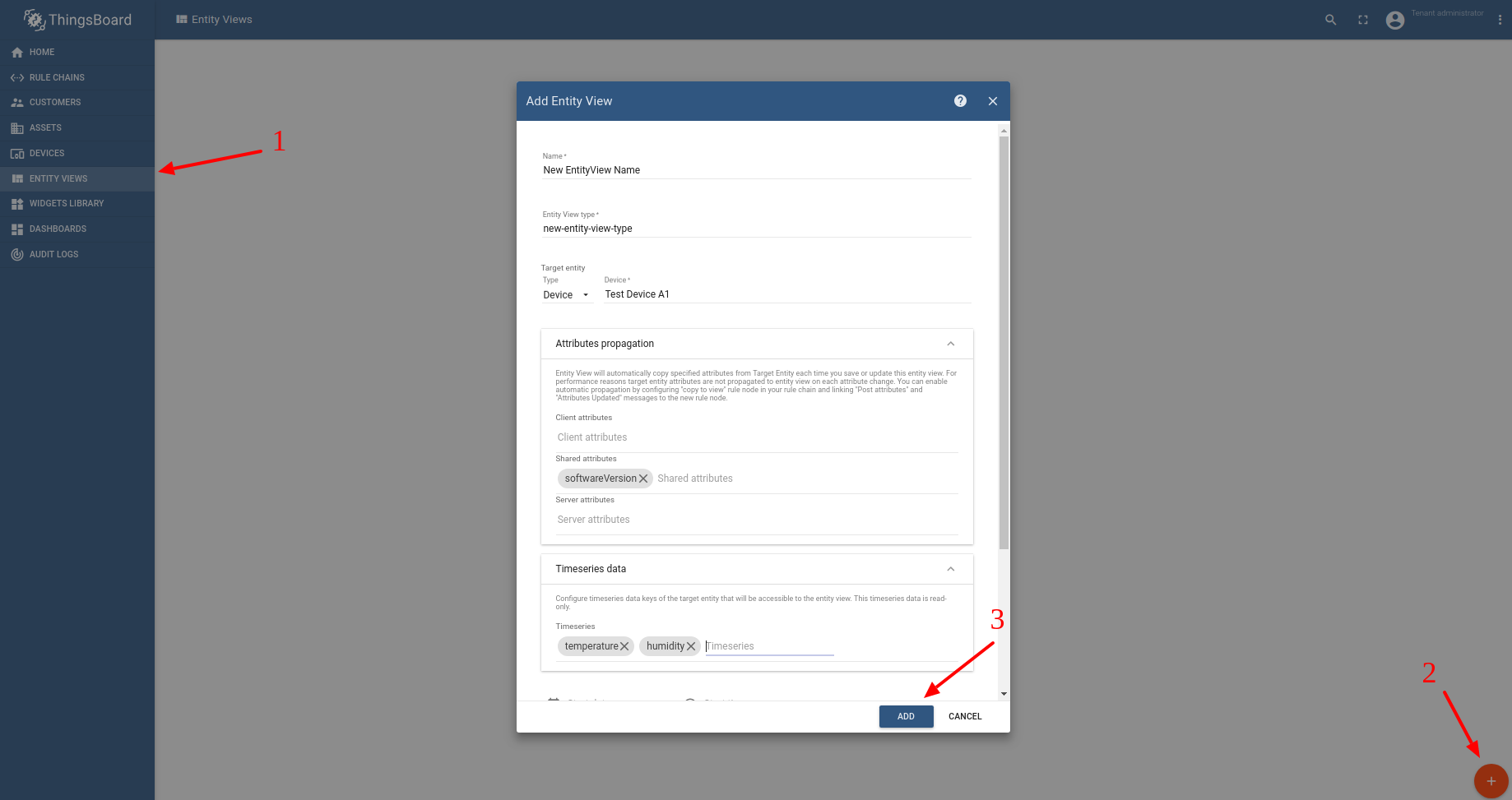Click the CANCEL button
Image resolution: width=1512 pixels, height=800 pixels.
[x=965, y=716]
